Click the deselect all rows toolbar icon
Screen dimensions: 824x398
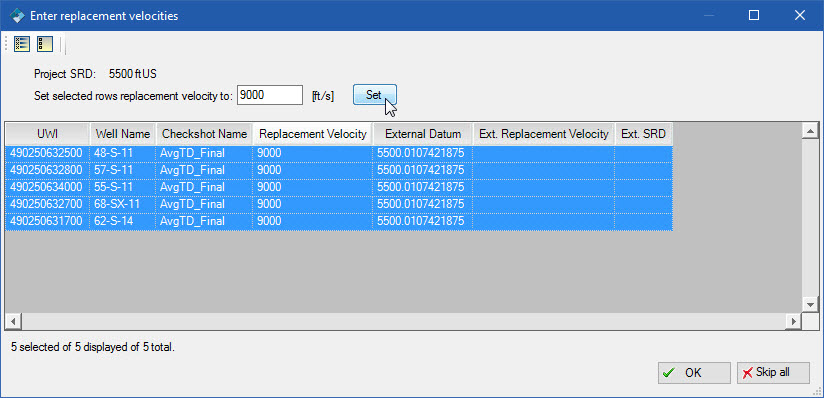click(x=45, y=44)
